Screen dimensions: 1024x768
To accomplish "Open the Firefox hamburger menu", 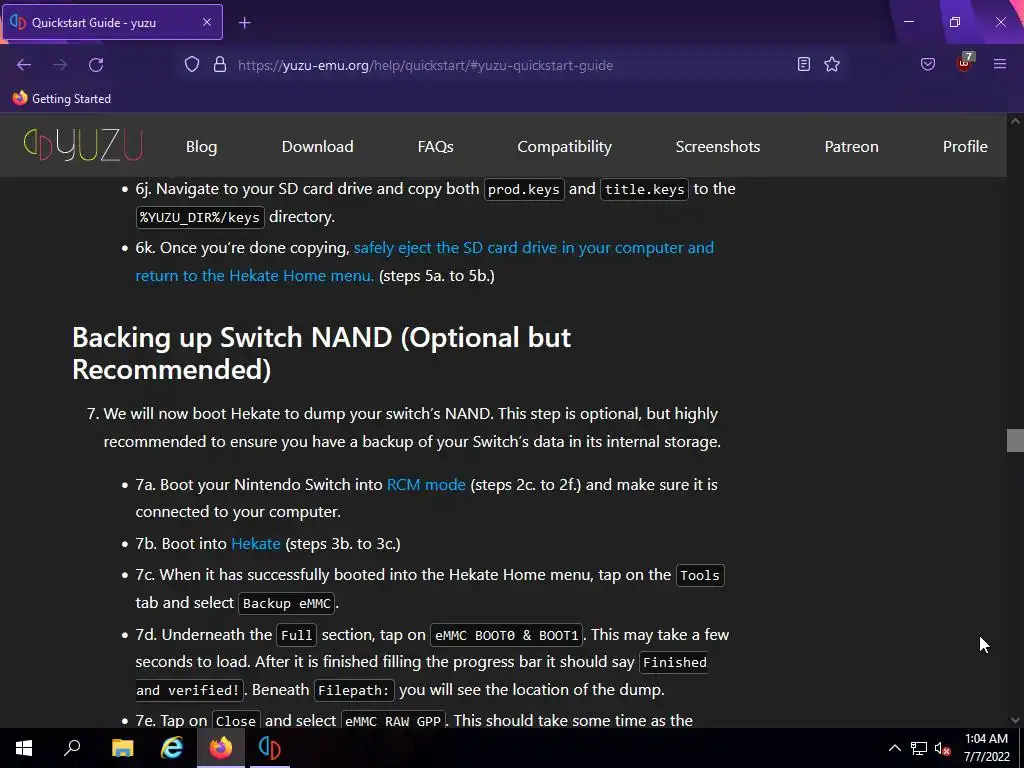I will 1000,64.
